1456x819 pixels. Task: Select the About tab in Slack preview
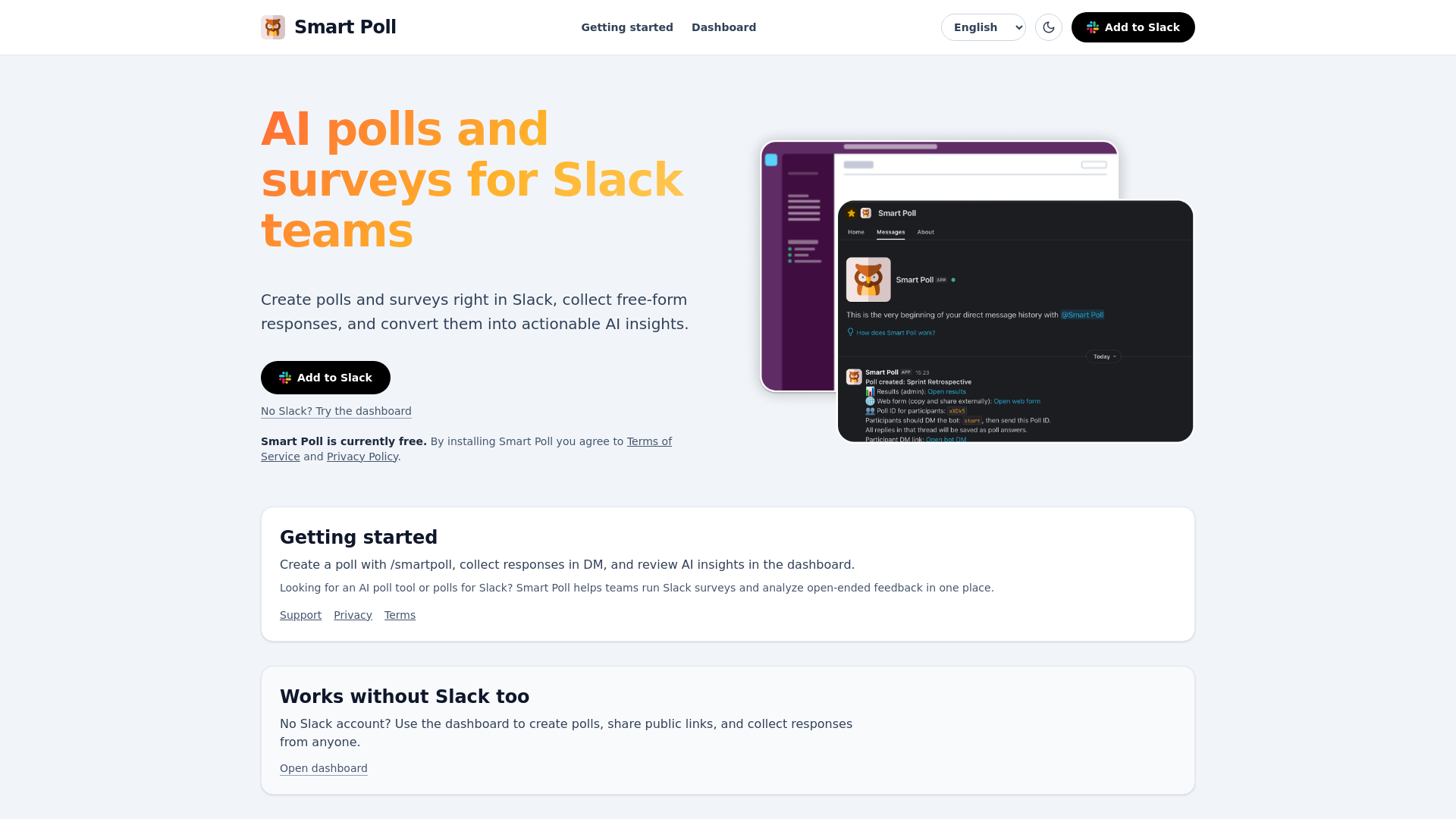click(x=925, y=232)
